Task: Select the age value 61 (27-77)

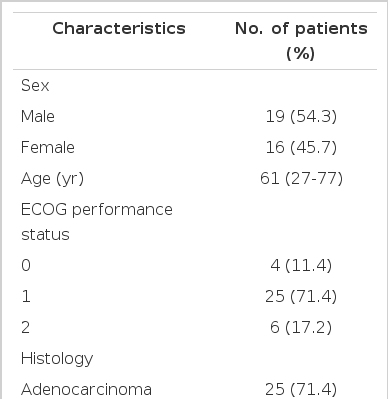Action: point(301,178)
